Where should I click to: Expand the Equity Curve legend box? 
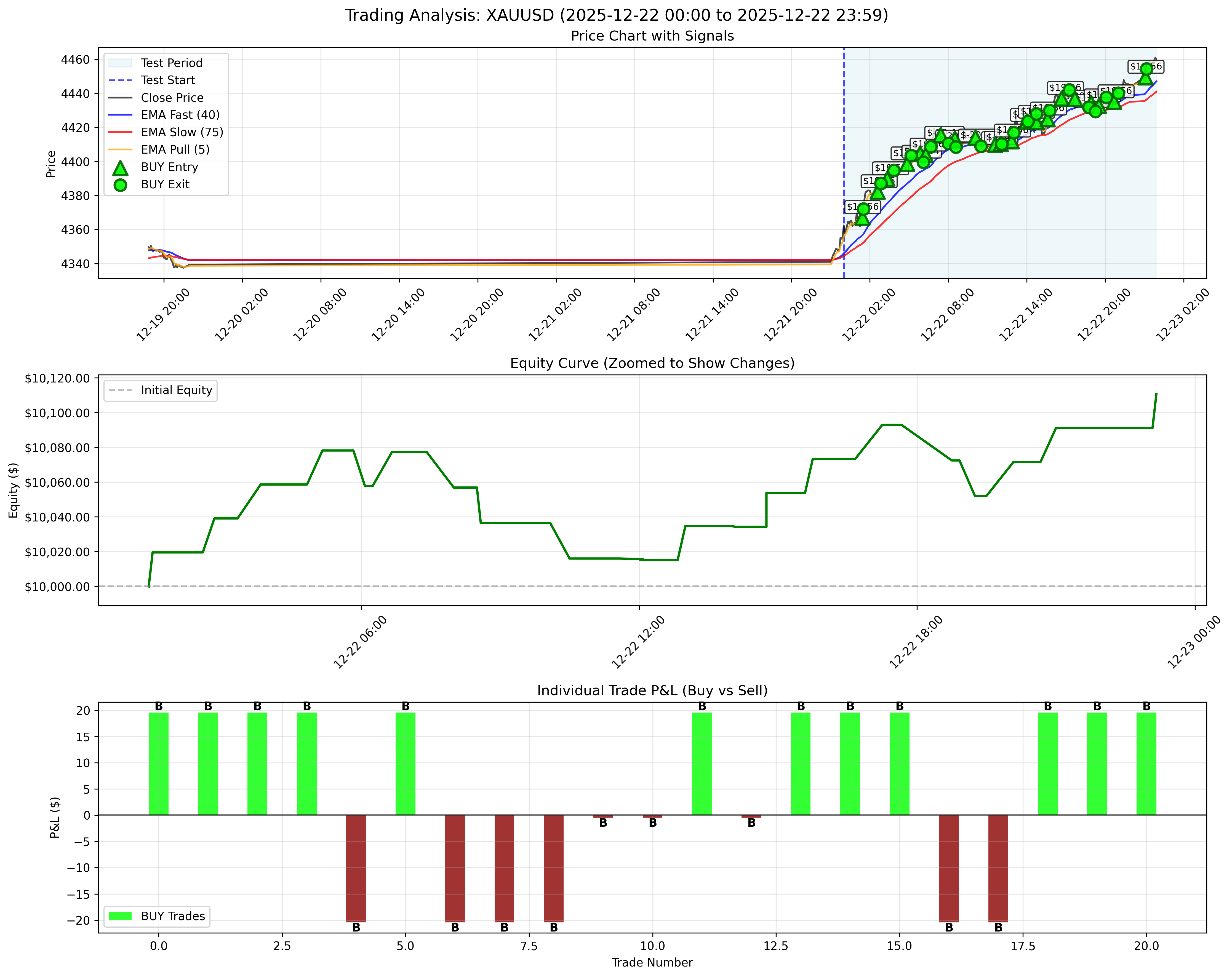pos(160,390)
